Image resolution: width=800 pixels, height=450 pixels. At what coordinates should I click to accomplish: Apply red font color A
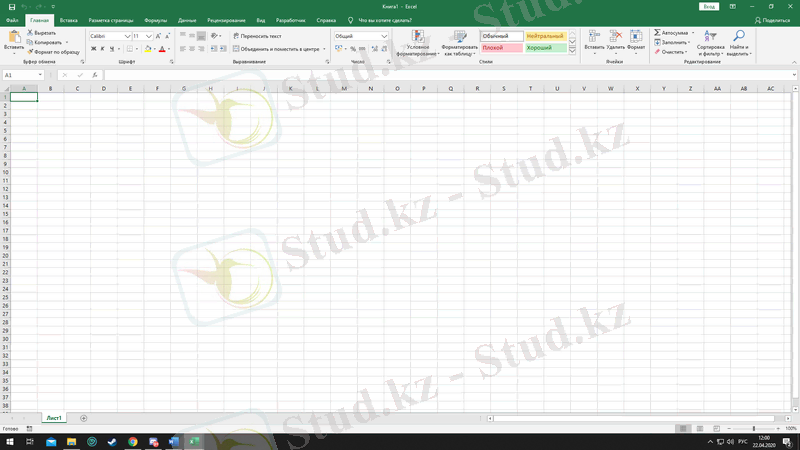click(162, 49)
